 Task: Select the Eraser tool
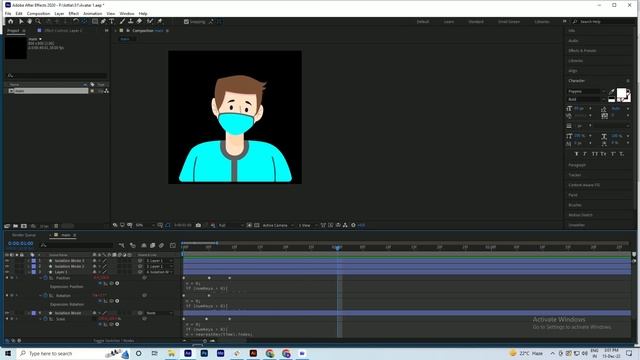(x=139, y=22)
